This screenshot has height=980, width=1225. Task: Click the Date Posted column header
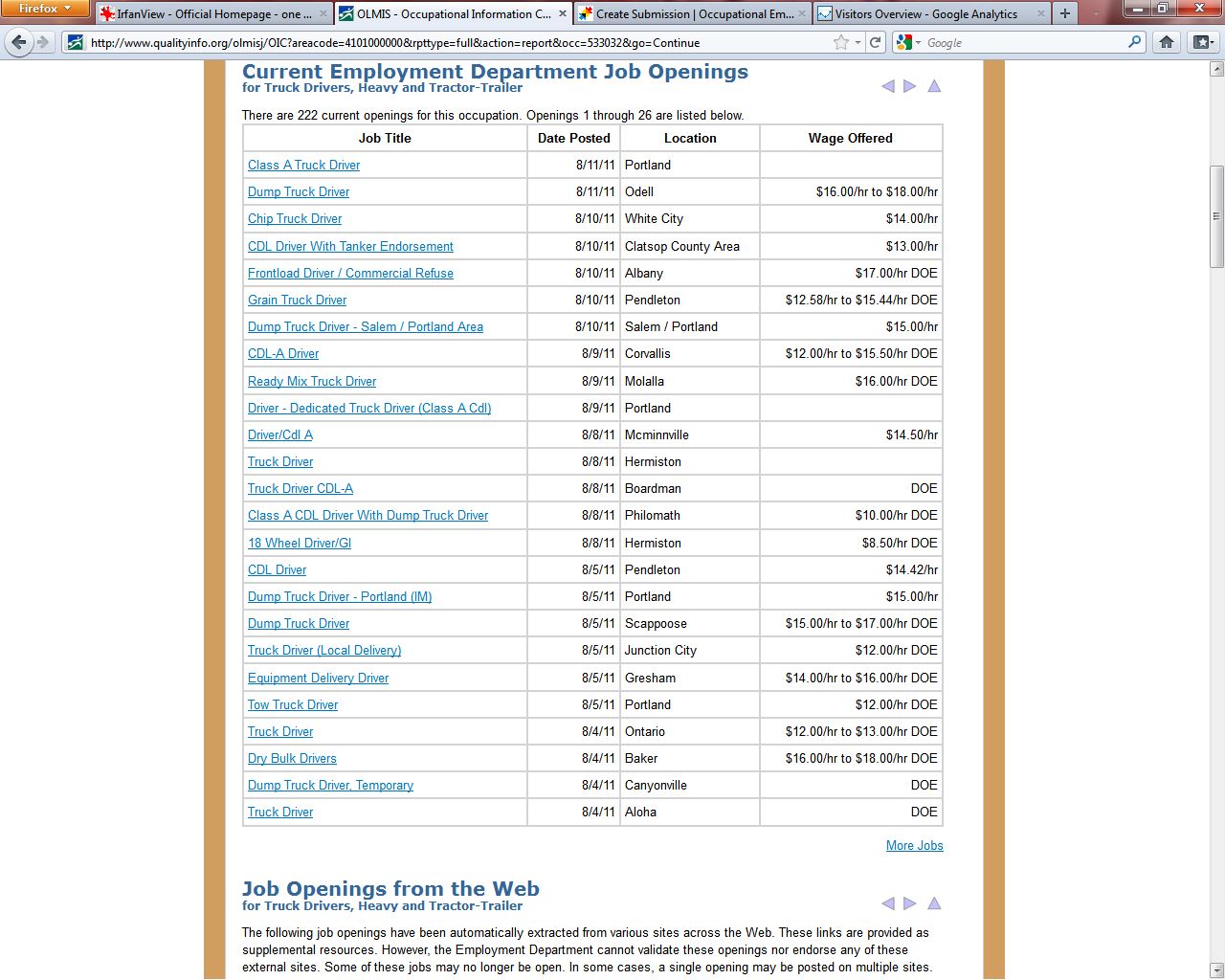coord(573,138)
